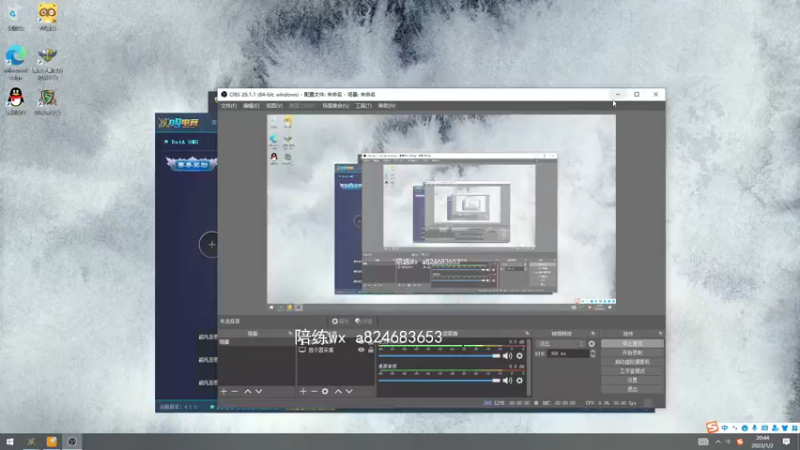This screenshot has width=800, height=450.
Task: Click the 工作室模式 button
Action: [632, 371]
